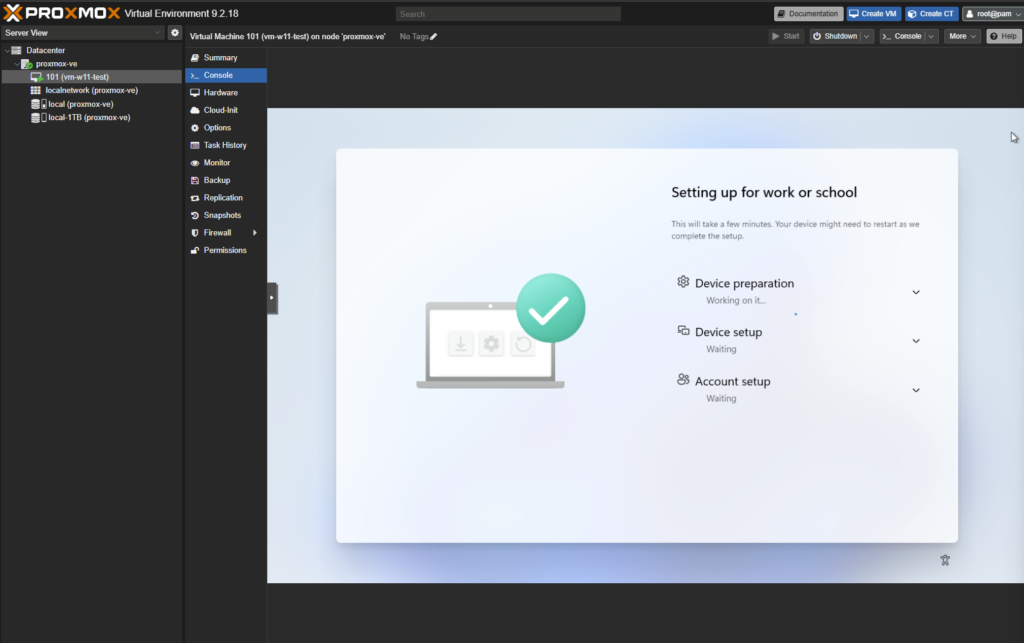Click the Shutdown button
Viewport: 1024px width, 643px height.
coord(835,37)
